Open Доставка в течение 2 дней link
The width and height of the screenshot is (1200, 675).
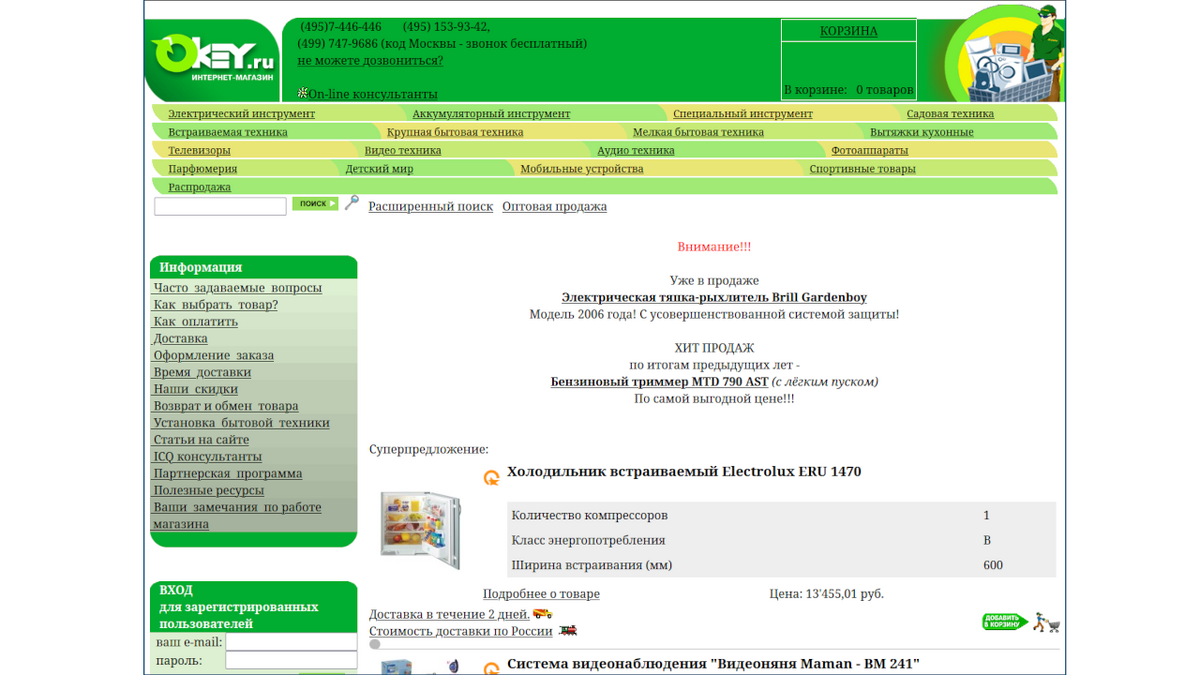coord(449,615)
